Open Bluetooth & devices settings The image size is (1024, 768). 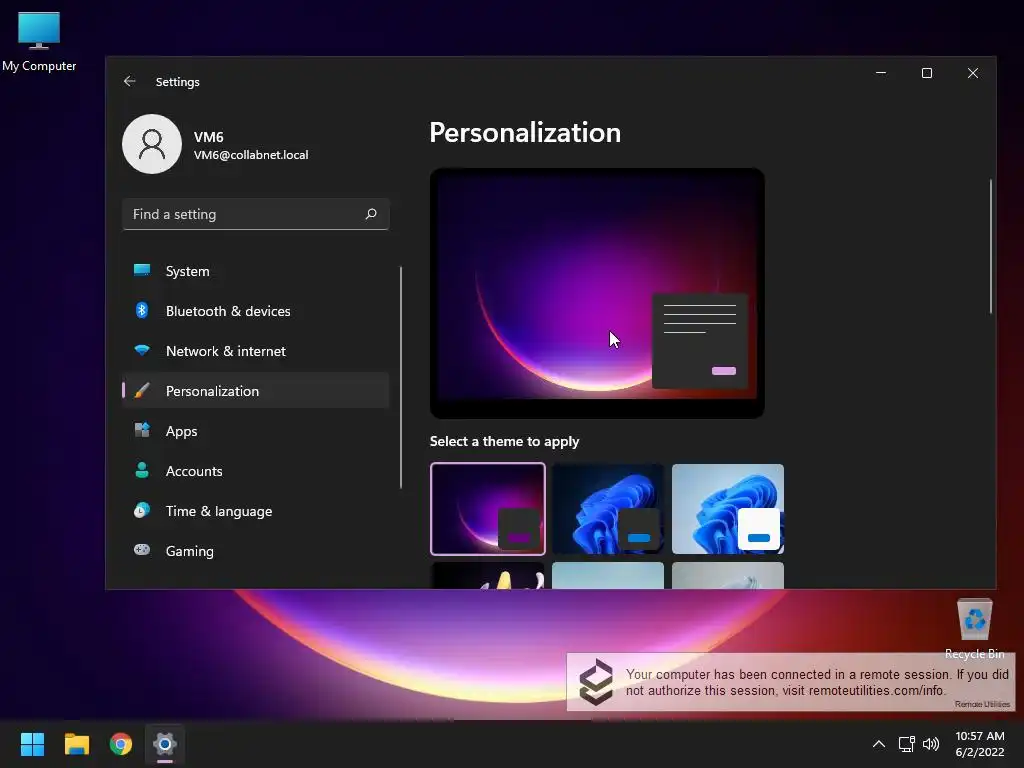pos(255,311)
